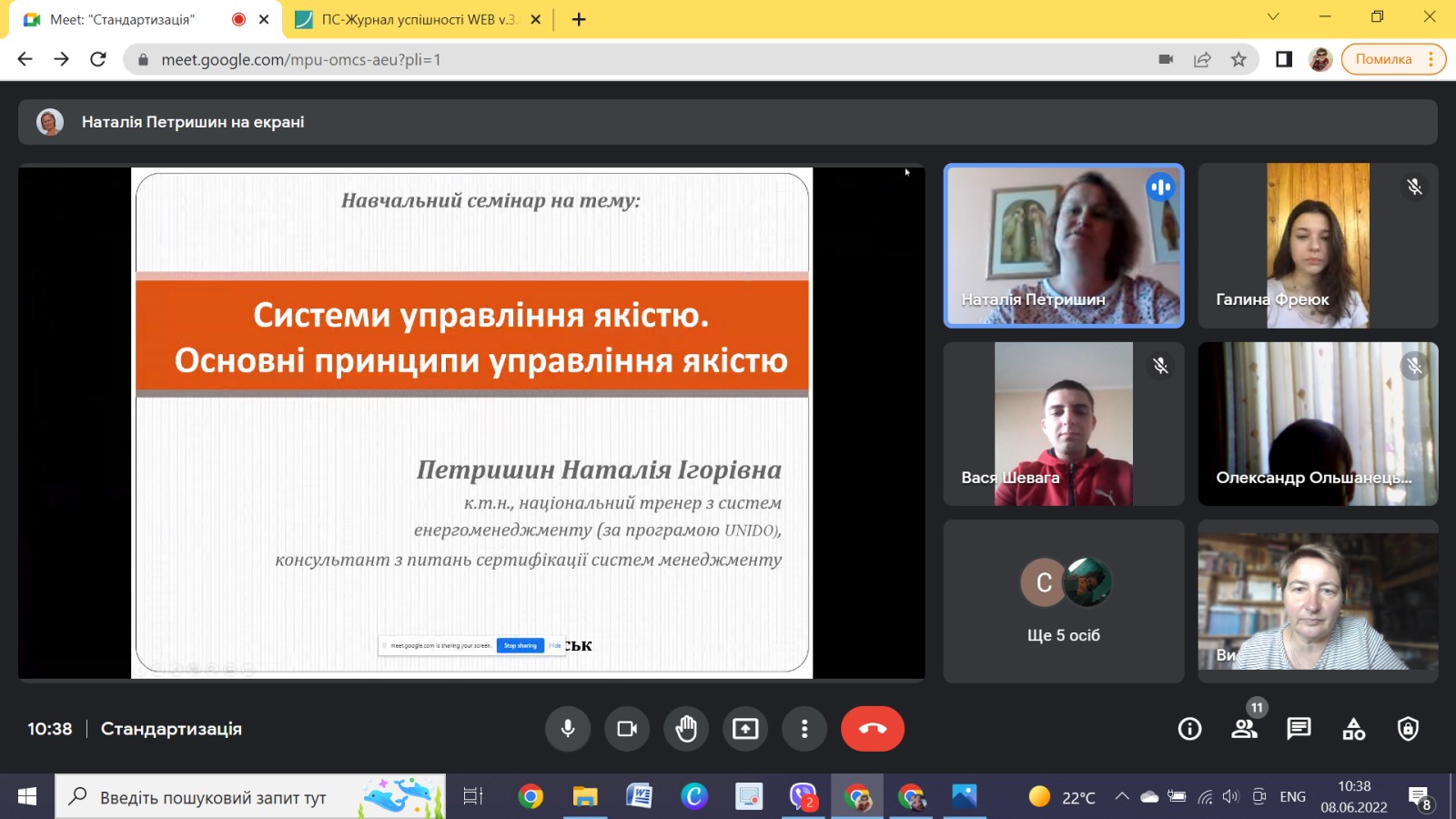Viewport: 1456px width, 819px height.
Task: Open the more options three-dot menu
Action: coord(804,729)
